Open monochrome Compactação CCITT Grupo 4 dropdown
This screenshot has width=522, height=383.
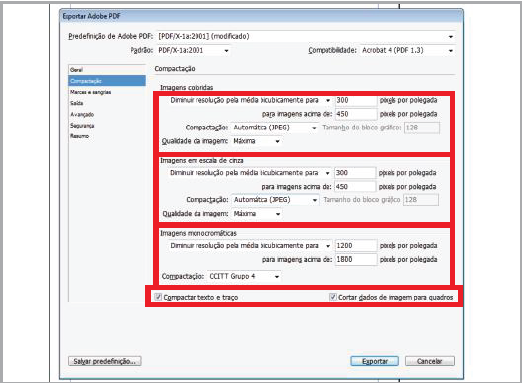(244, 276)
